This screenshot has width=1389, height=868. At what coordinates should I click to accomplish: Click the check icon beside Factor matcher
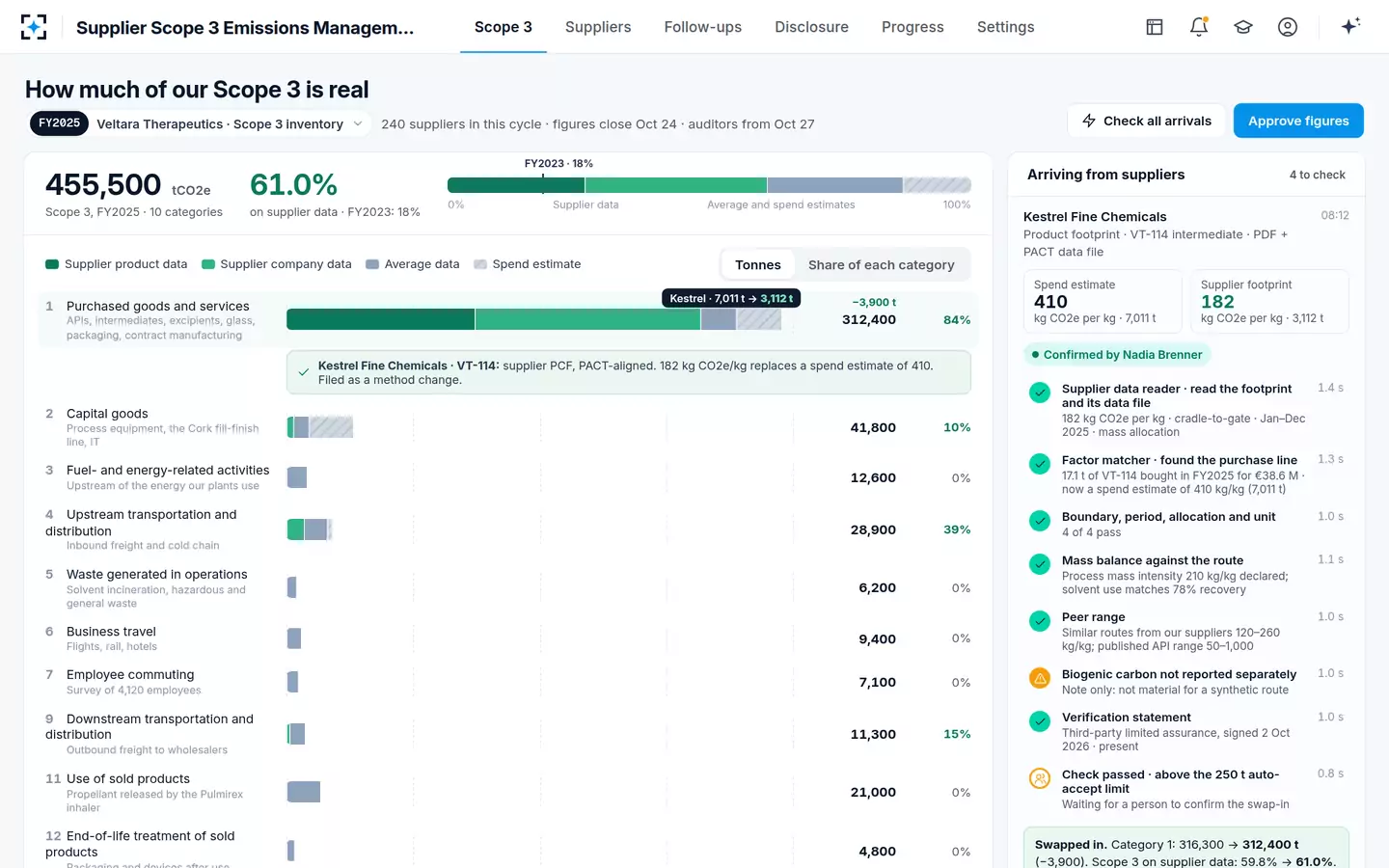click(x=1040, y=464)
